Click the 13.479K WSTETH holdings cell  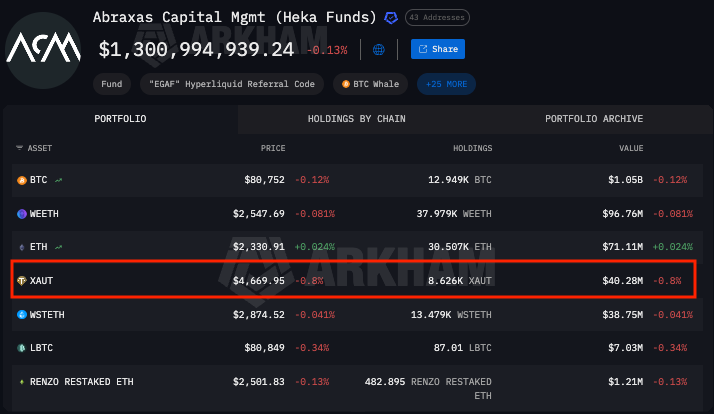point(451,315)
